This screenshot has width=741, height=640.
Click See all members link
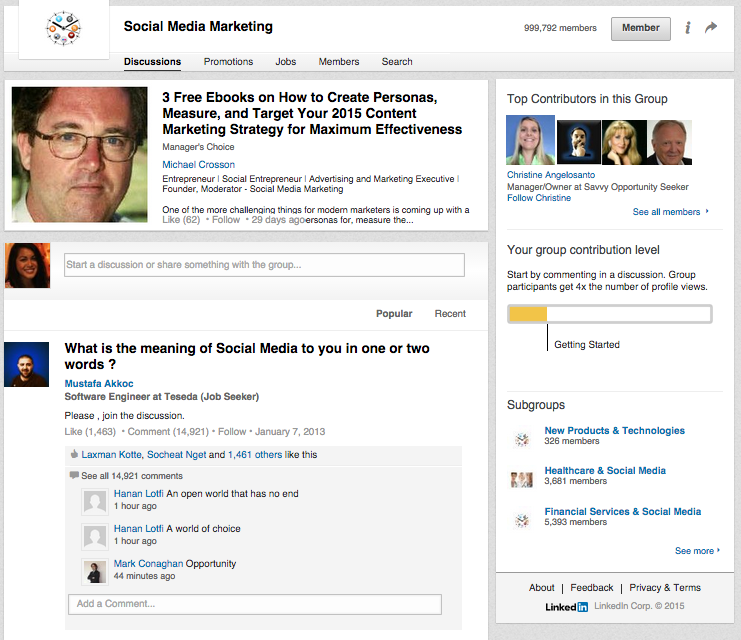(671, 212)
